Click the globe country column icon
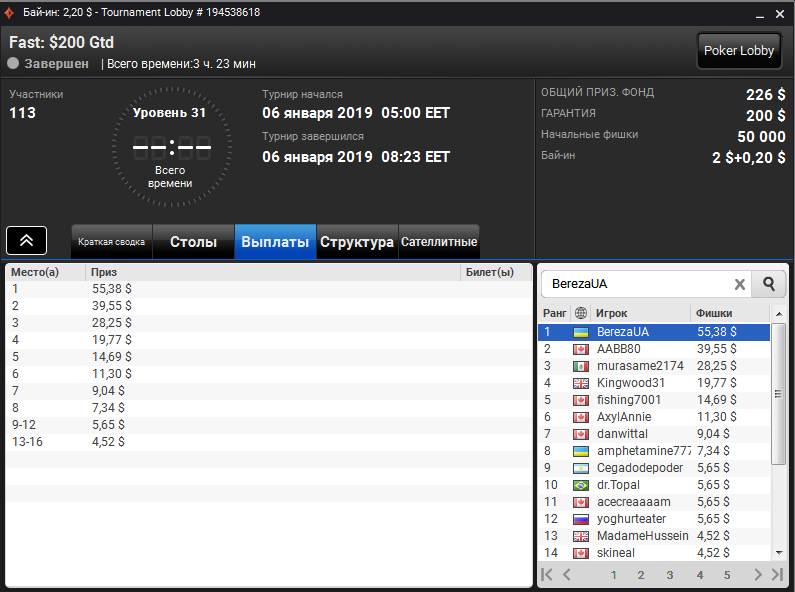The height and width of the screenshot is (592, 795). click(x=581, y=313)
